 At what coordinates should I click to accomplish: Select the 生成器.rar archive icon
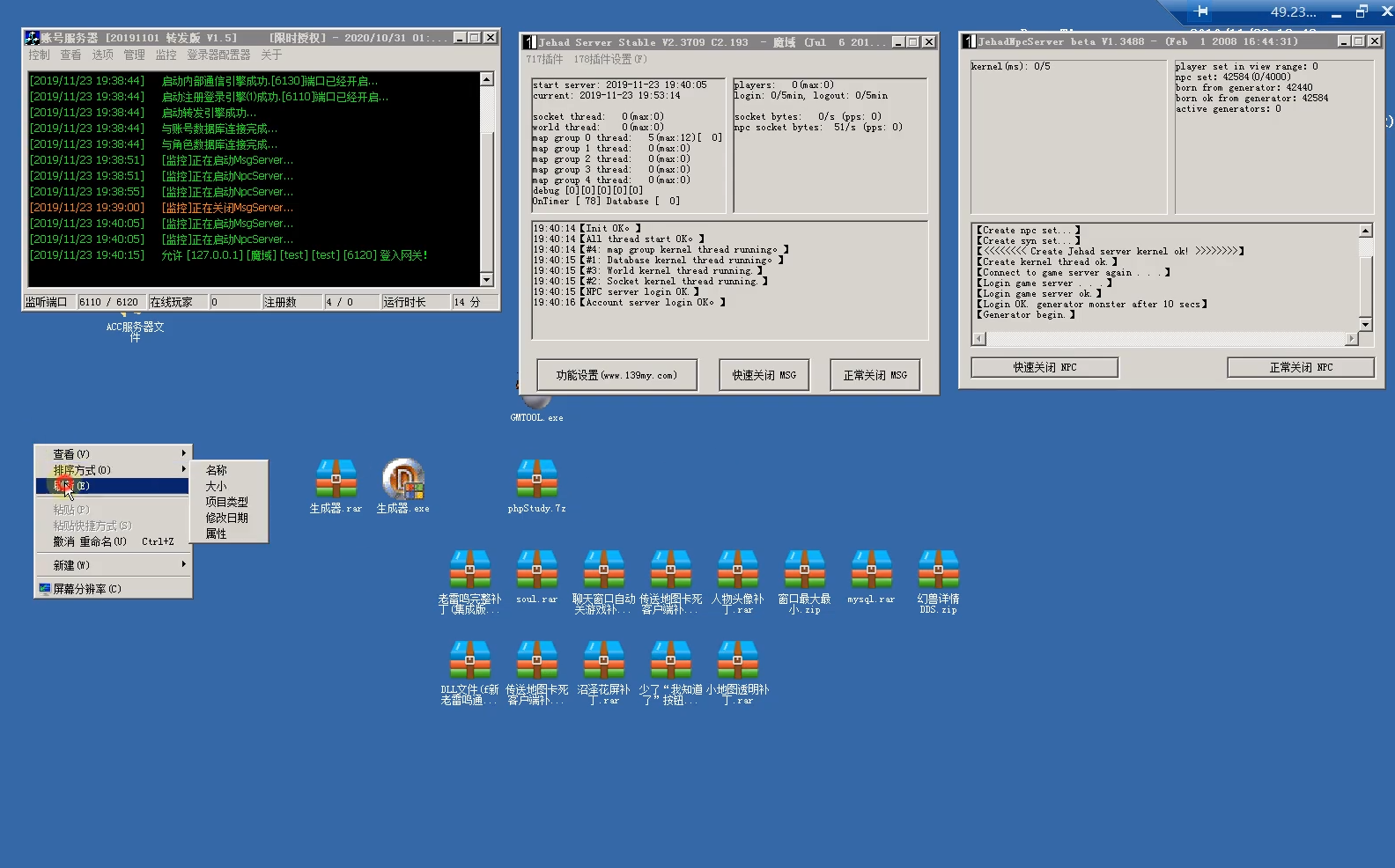336,481
